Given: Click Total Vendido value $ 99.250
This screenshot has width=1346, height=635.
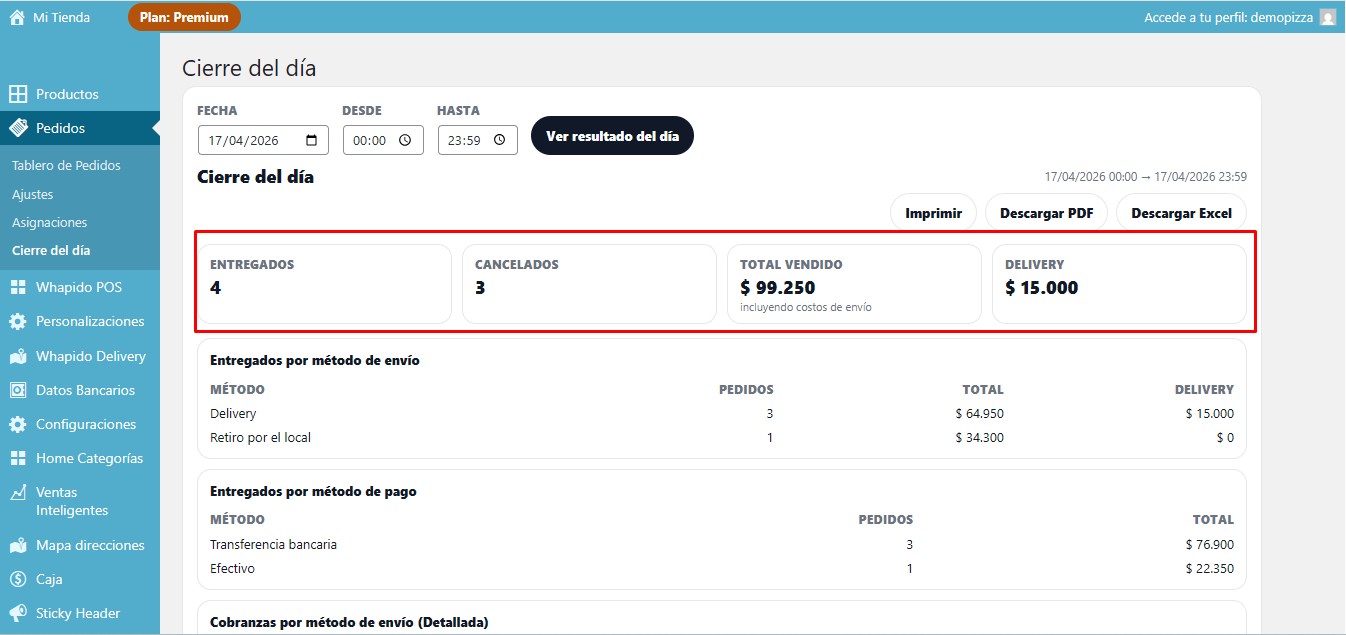Looking at the screenshot, I should click(x=777, y=288).
